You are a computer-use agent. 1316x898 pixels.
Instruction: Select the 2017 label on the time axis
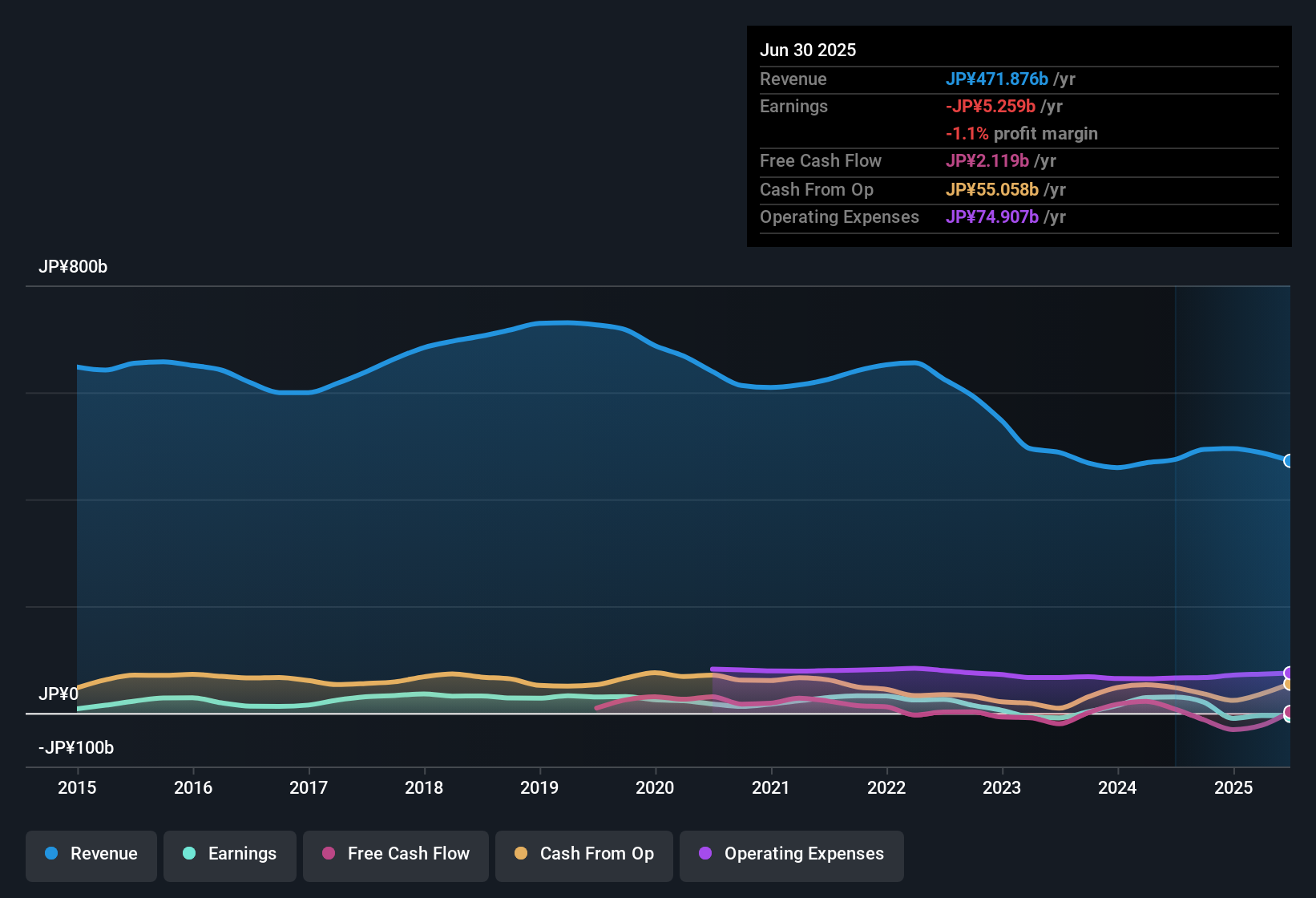(x=309, y=788)
